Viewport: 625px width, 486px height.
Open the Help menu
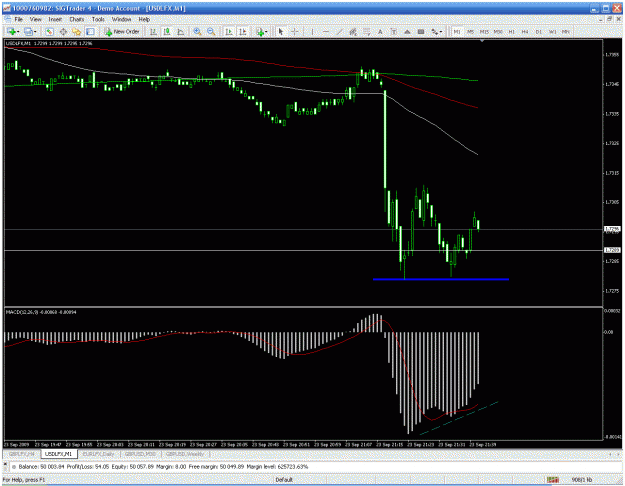[x=144, y=19]
